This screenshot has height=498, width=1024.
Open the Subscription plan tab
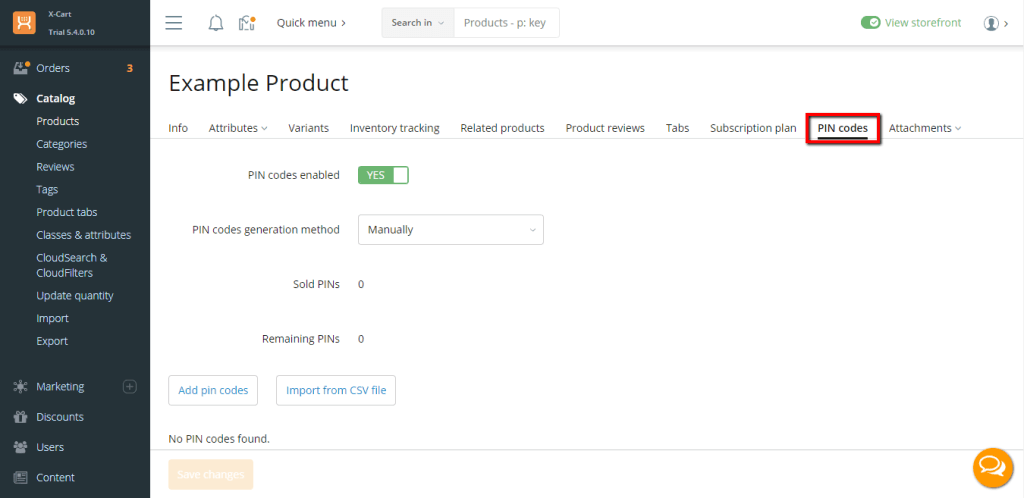[x=753, y=128]
